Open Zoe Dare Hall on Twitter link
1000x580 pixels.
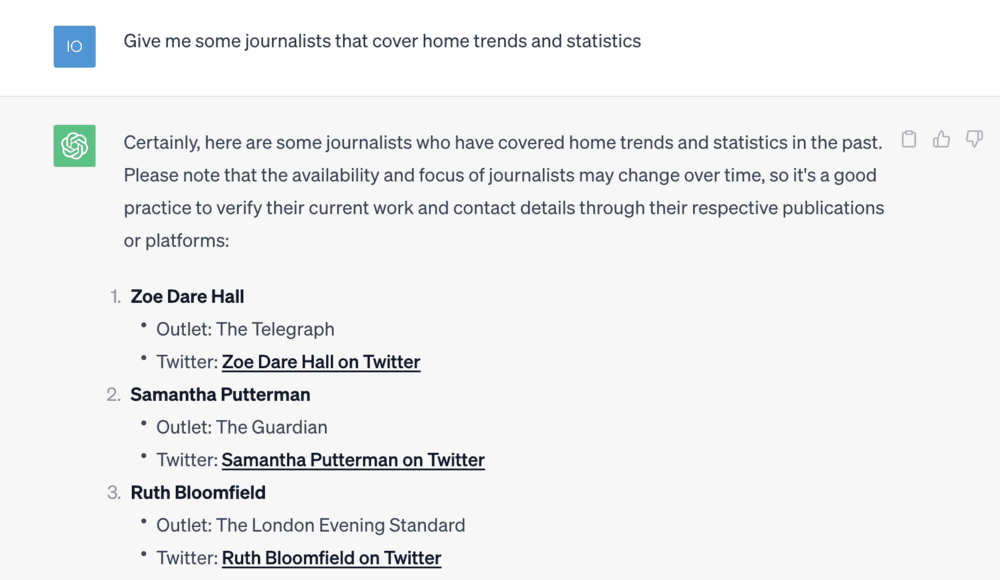321,362
